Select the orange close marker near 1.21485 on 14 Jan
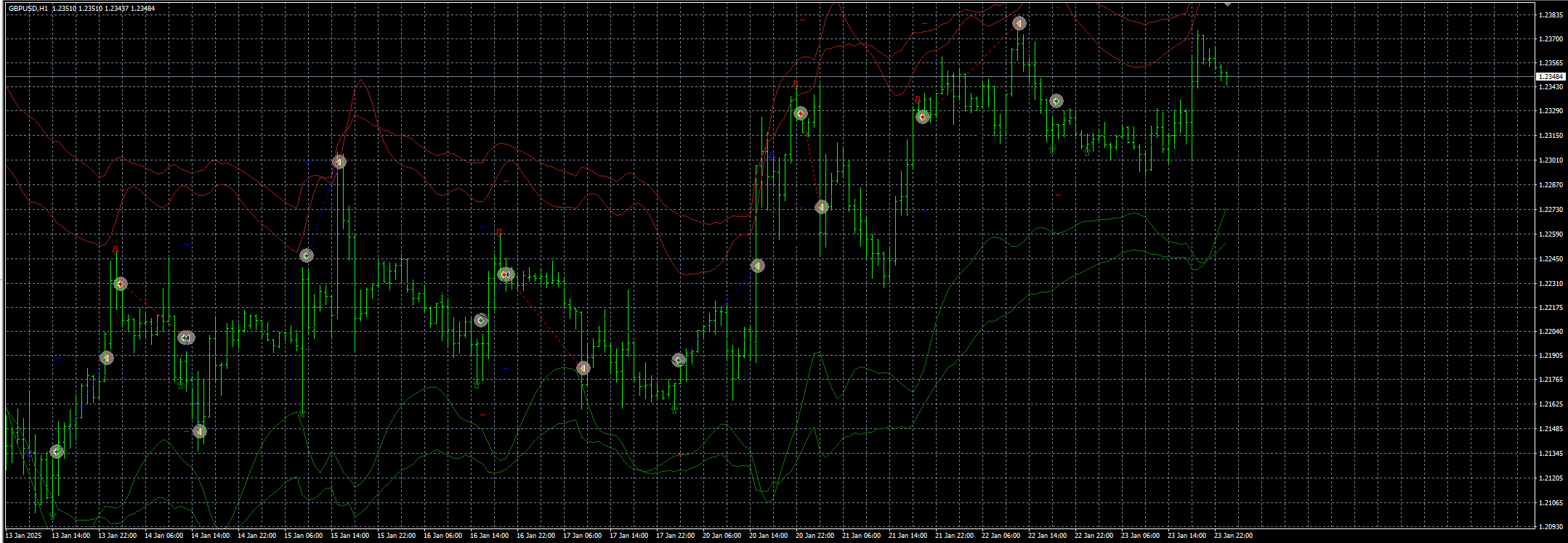 point(200,431)
